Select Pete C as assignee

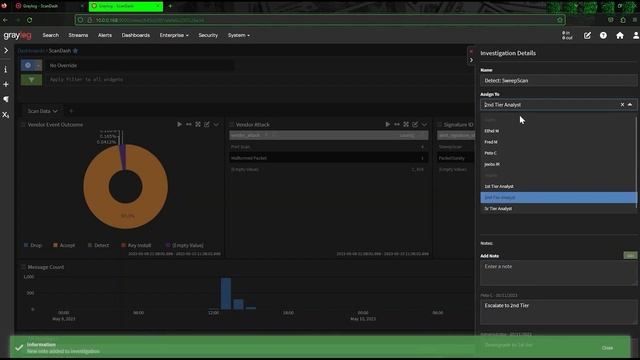pyautogui.click(x=558, y=153)
